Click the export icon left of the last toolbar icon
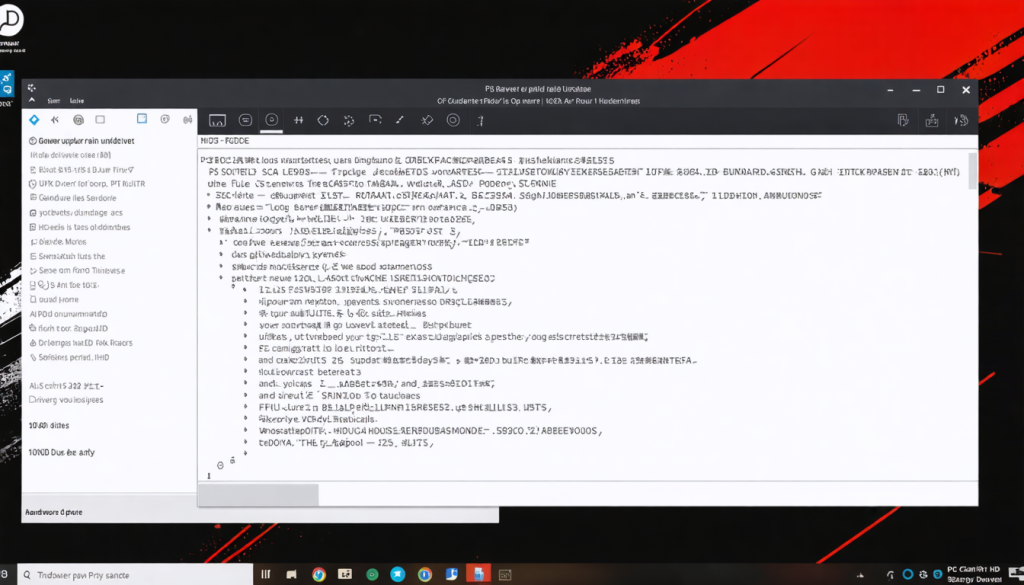 coord(932,120)
